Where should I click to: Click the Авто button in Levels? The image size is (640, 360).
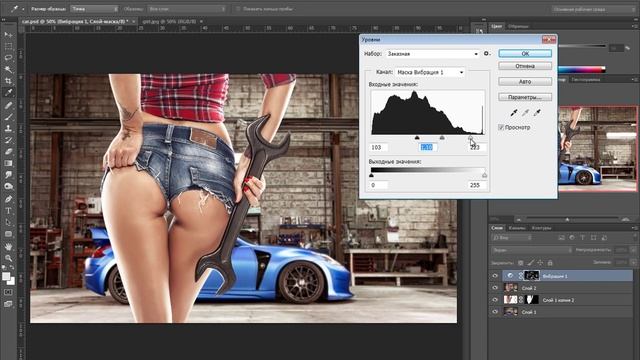[x=525, y=82]
